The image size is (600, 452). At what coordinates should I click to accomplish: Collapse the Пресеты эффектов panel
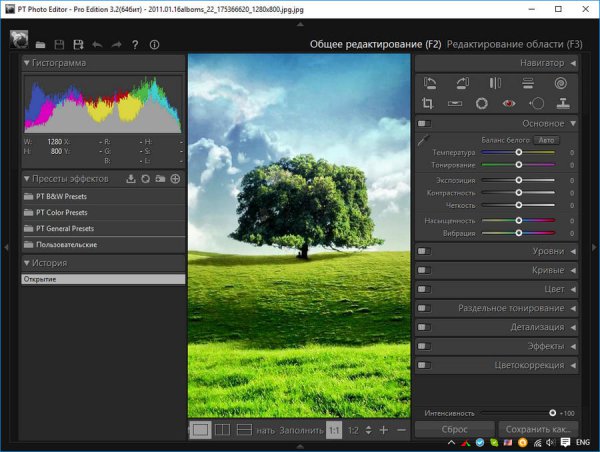point(26,179)
